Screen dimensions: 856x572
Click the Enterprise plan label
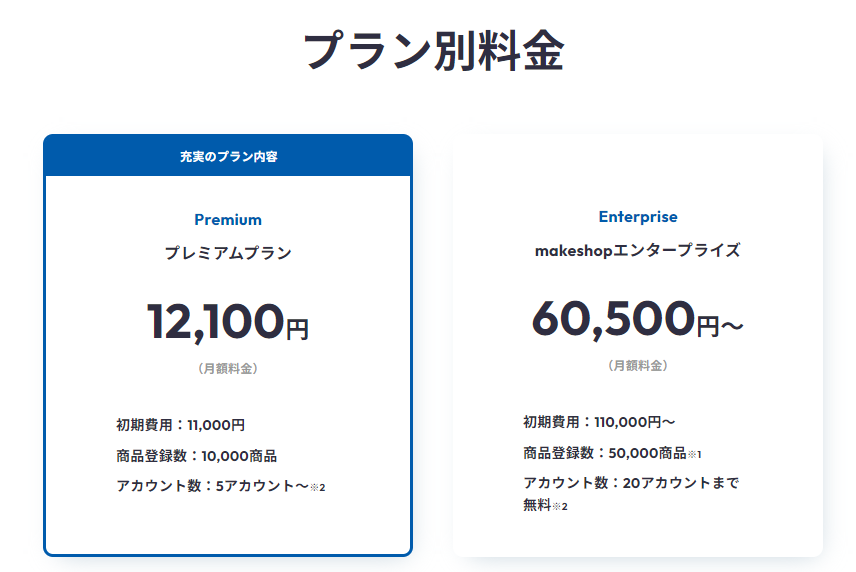[638, 217]
